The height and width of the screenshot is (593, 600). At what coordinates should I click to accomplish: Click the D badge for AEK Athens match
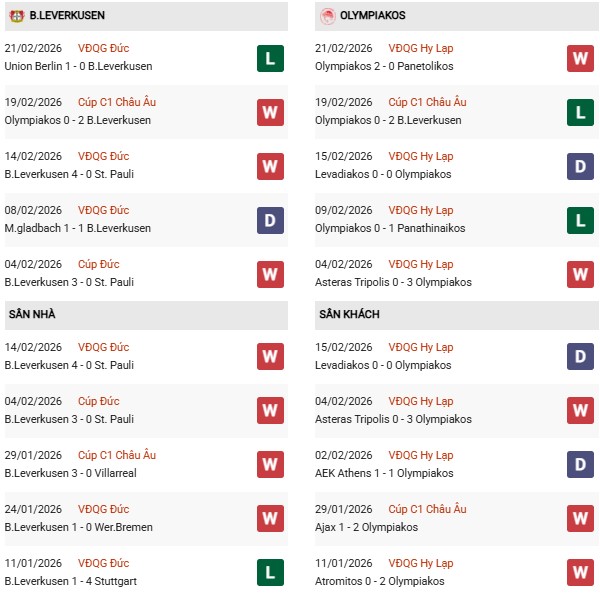click(580, 465)
